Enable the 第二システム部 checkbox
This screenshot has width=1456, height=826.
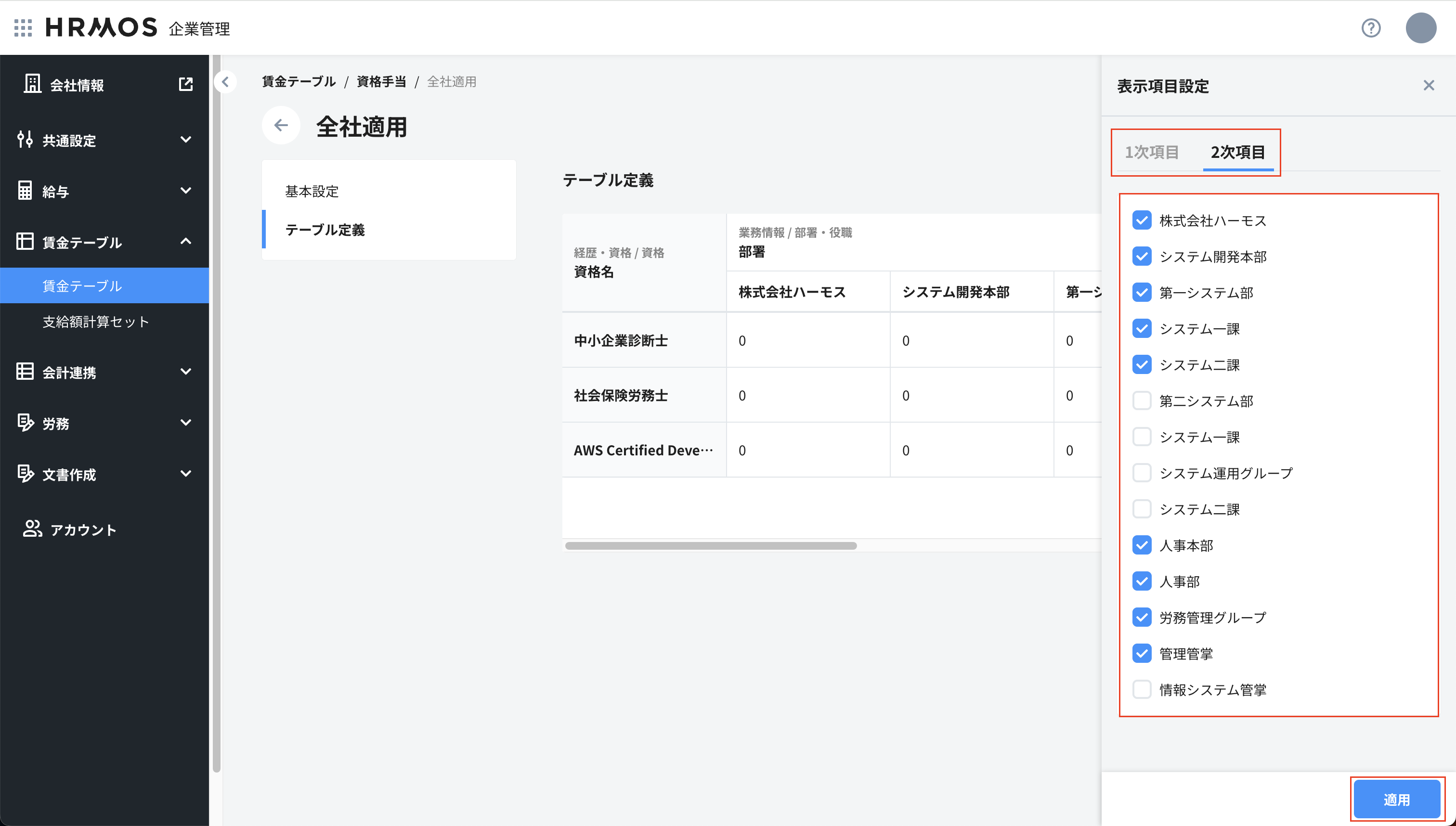click(x=1142, y=400)
